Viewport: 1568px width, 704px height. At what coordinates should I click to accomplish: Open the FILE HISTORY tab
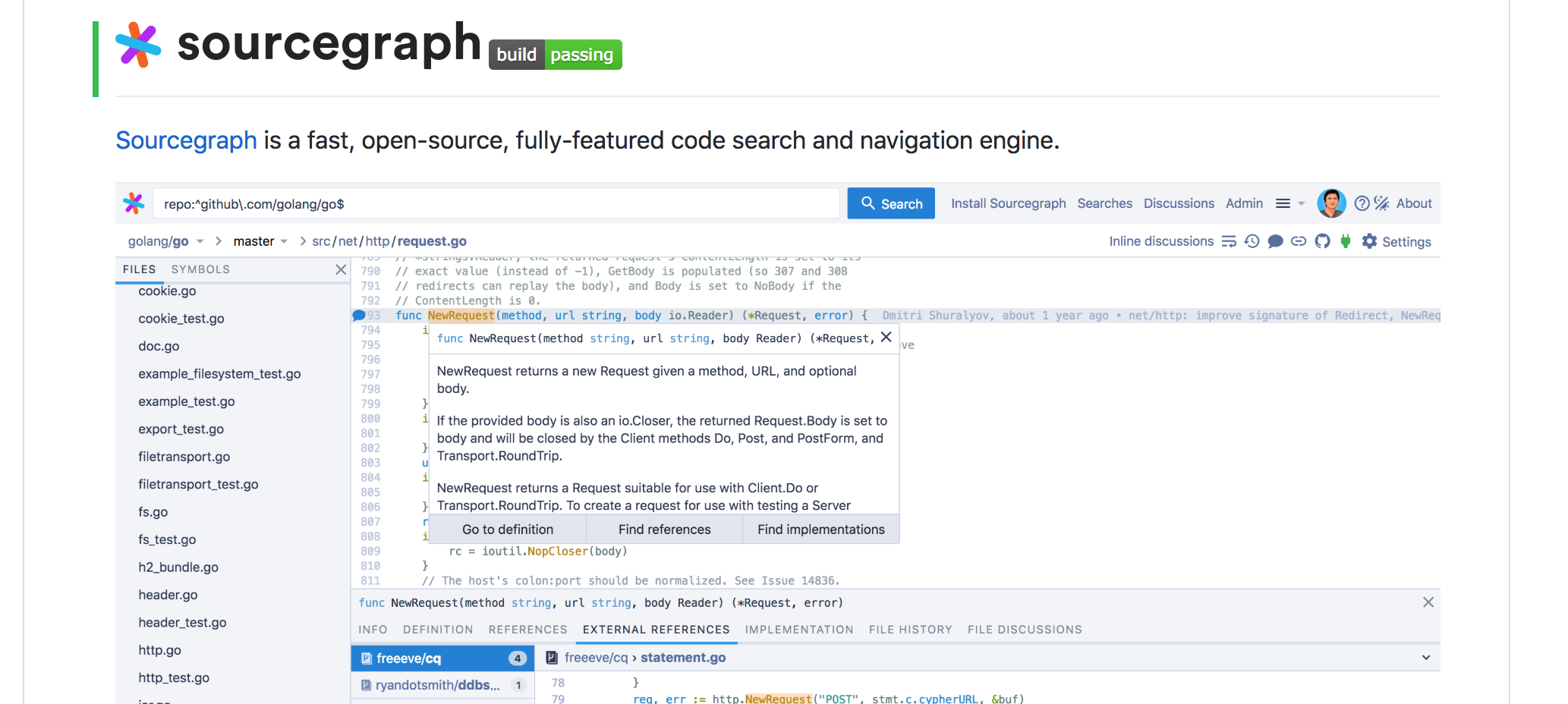point(910,630)
